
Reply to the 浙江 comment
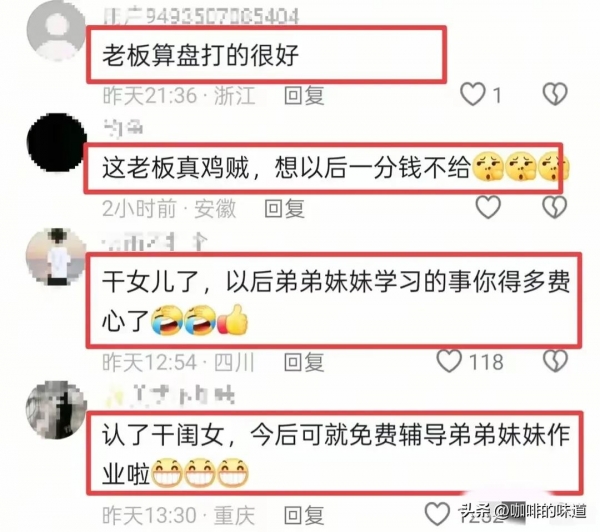tap(304, 95)
